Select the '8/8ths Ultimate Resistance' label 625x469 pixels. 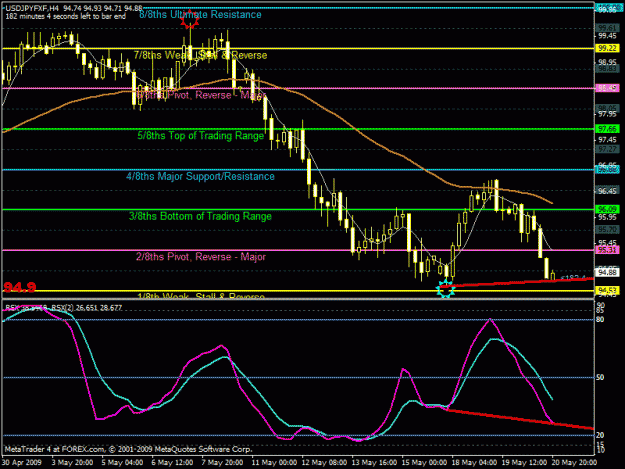[200, 15]
